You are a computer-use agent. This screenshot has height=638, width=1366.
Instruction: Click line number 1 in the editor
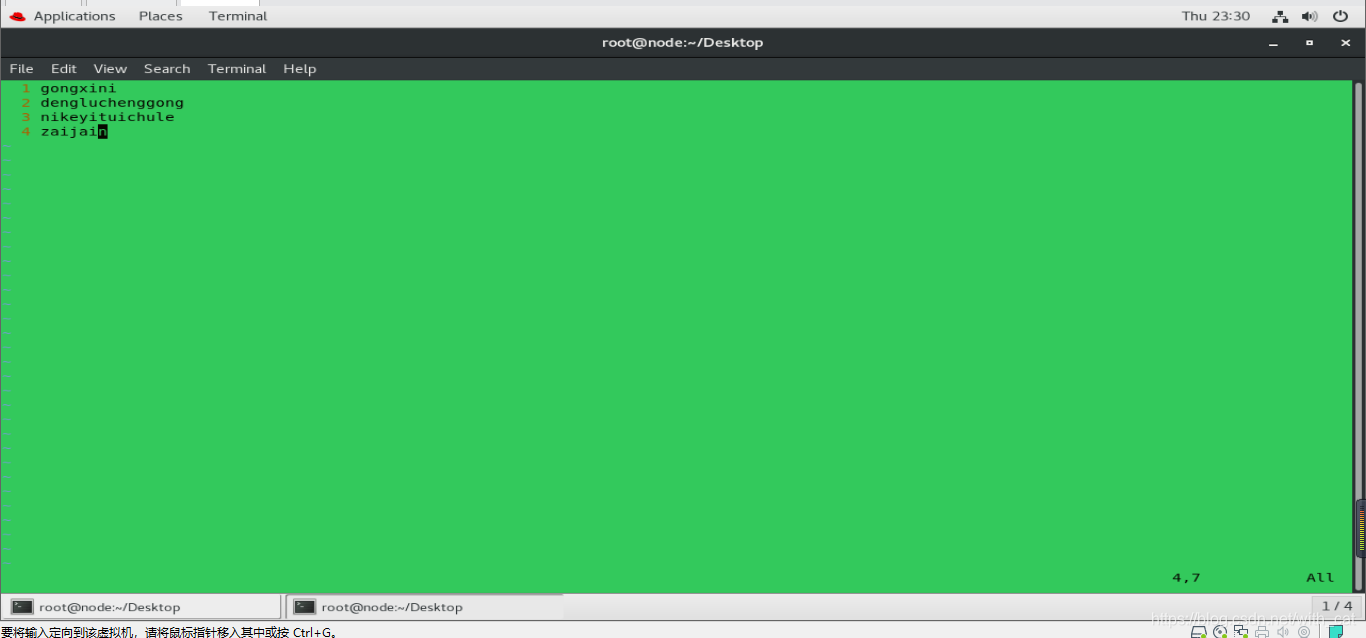[26, 88]
